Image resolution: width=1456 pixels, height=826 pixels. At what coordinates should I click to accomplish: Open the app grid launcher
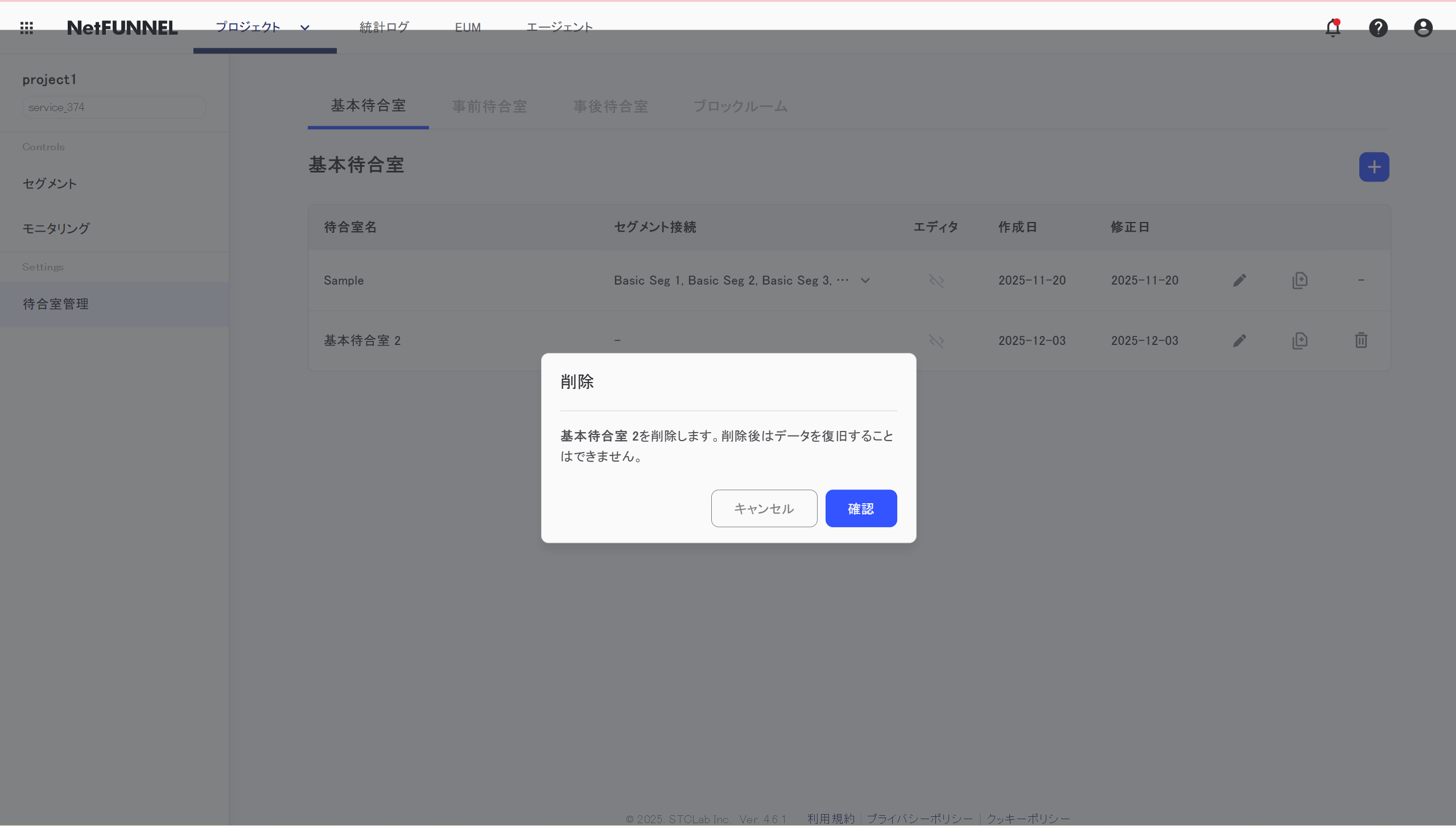pos(26,27)
